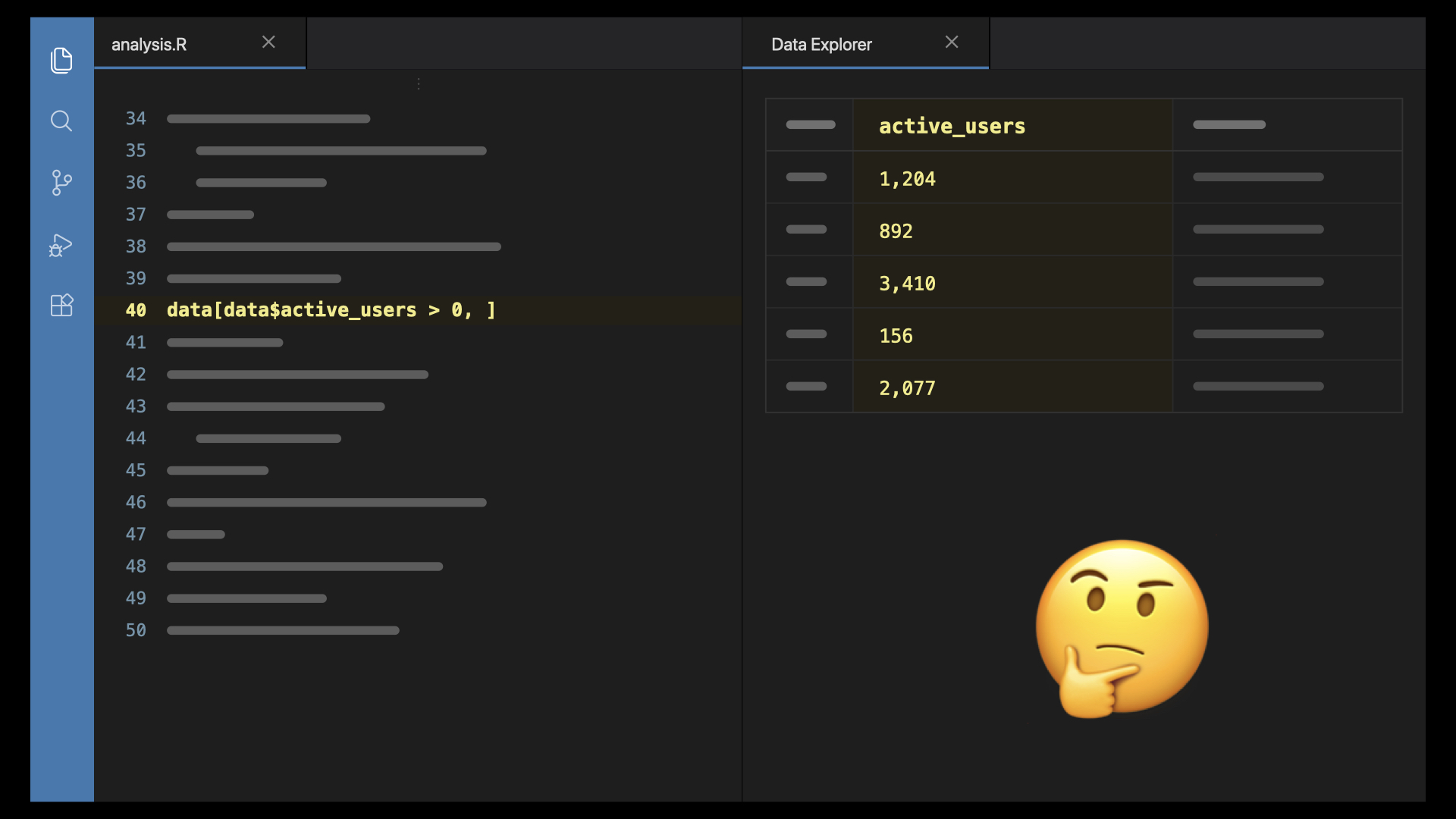Select line number 50 in the gutter
This screenshot has height=819, width=1456.
[x=136, y=630]
